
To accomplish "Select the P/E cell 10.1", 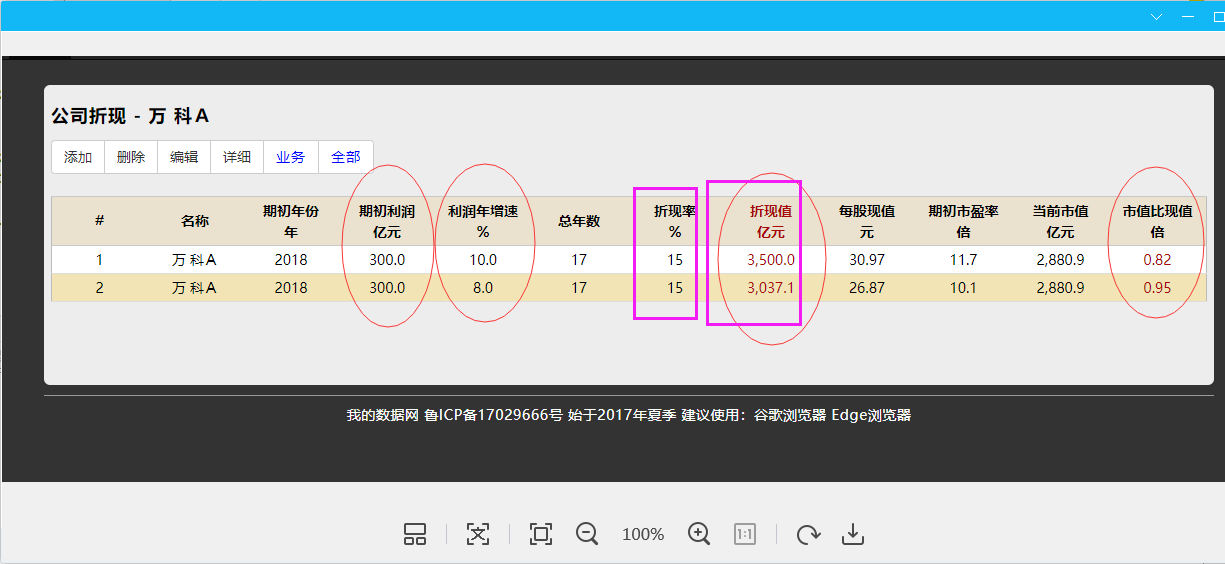I will pyautogui.click(x=963, y=288).
